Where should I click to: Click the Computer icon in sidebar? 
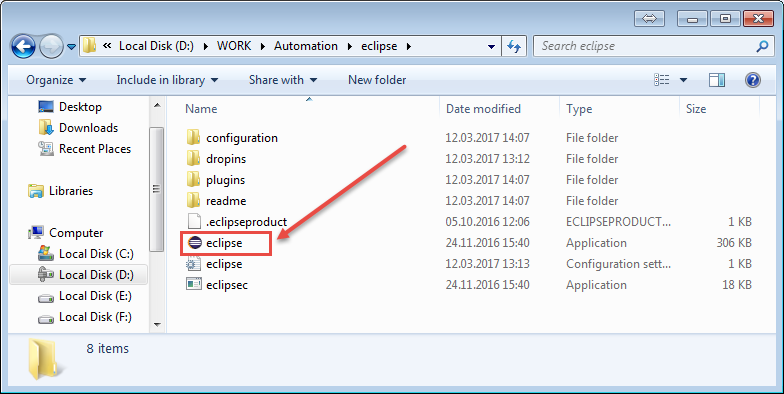[36, 232]
